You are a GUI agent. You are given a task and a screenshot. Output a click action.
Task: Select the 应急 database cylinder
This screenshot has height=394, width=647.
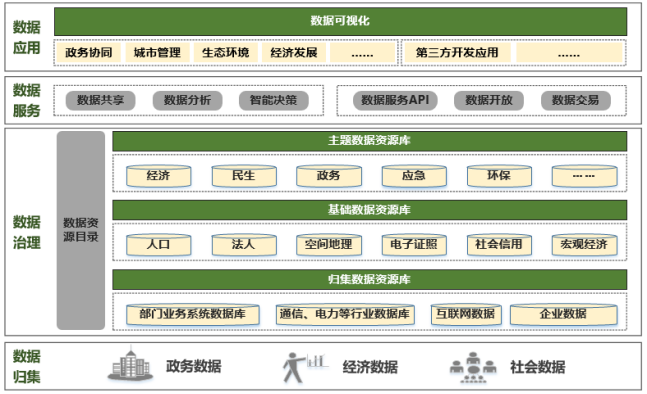(x=414, y=176)
